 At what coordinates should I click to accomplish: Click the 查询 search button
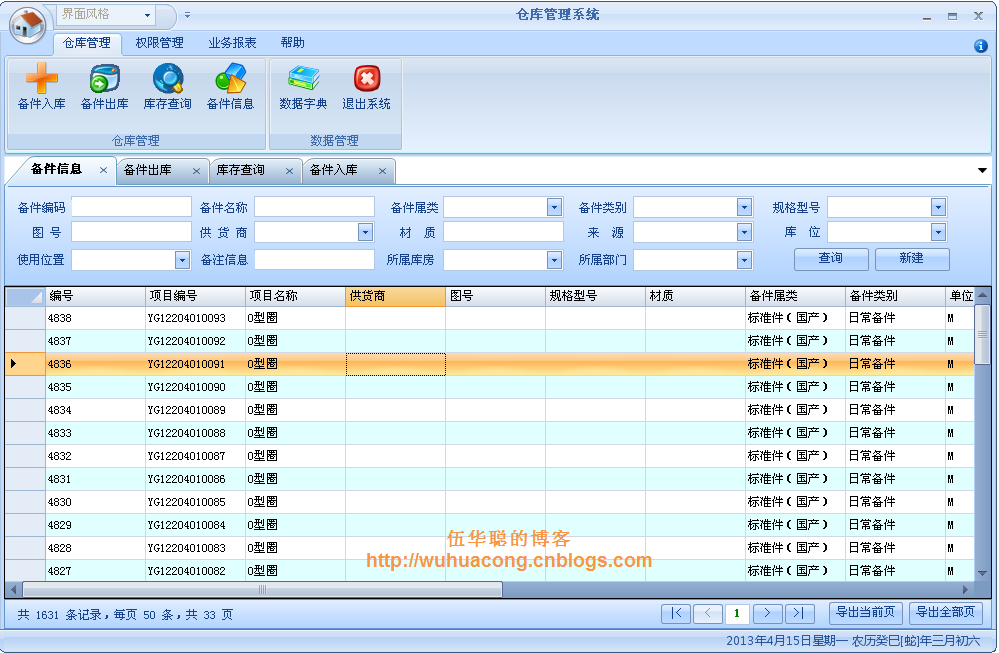pos(831,258)
